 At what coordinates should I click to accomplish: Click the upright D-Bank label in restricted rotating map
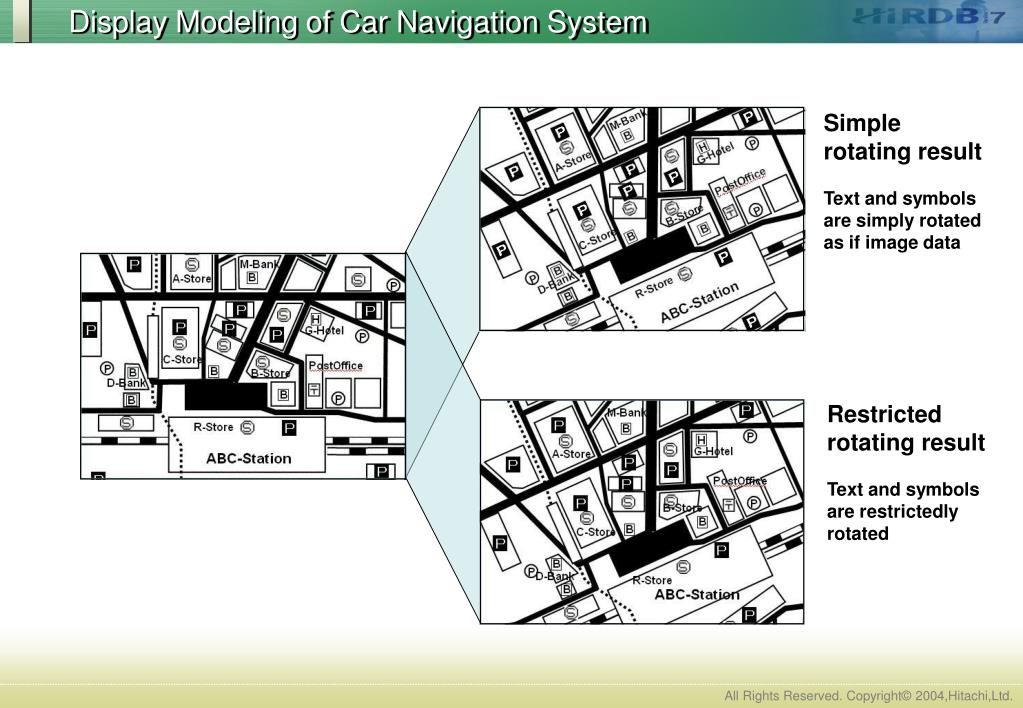pos(555,576)
